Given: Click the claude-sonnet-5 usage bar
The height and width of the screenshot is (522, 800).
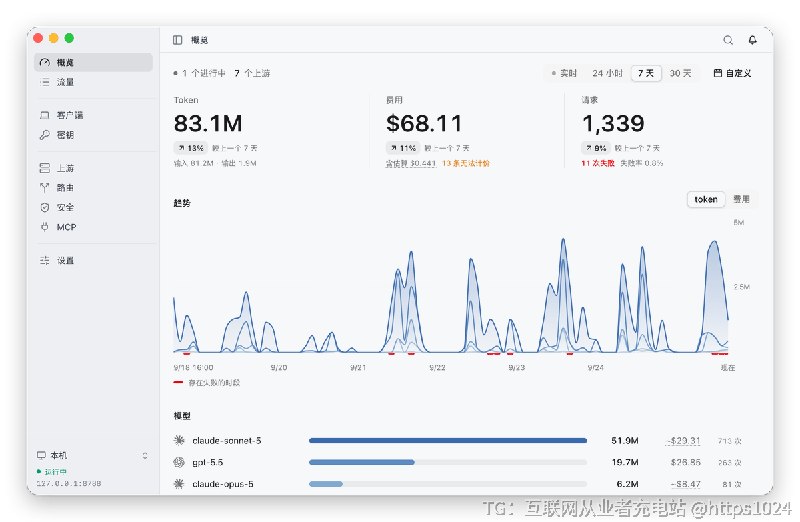Looking at the screenshot, I should click(x=448, y=440).
